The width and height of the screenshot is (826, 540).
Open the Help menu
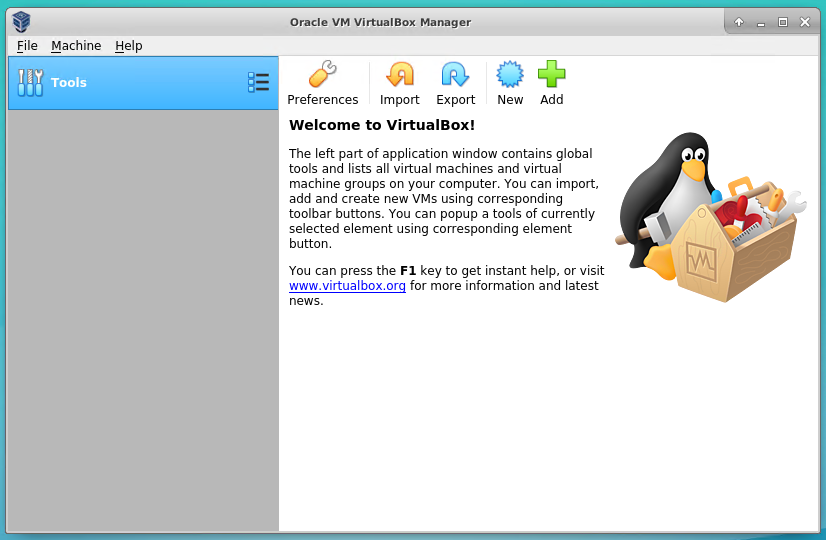coord(129,46)
